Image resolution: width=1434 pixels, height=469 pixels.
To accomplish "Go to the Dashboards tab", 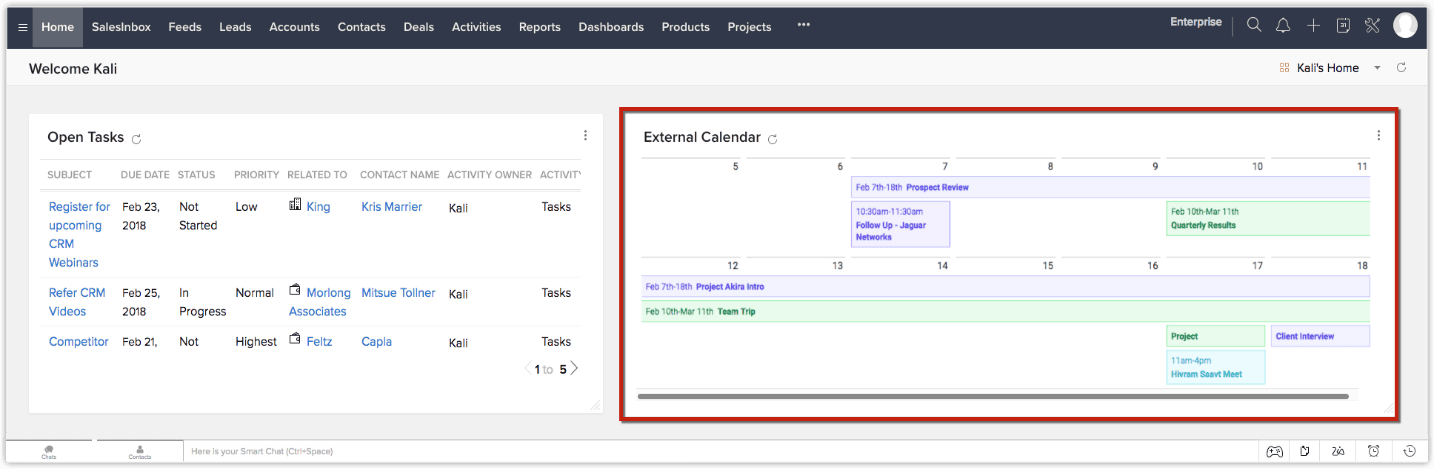I will point(611,27).
